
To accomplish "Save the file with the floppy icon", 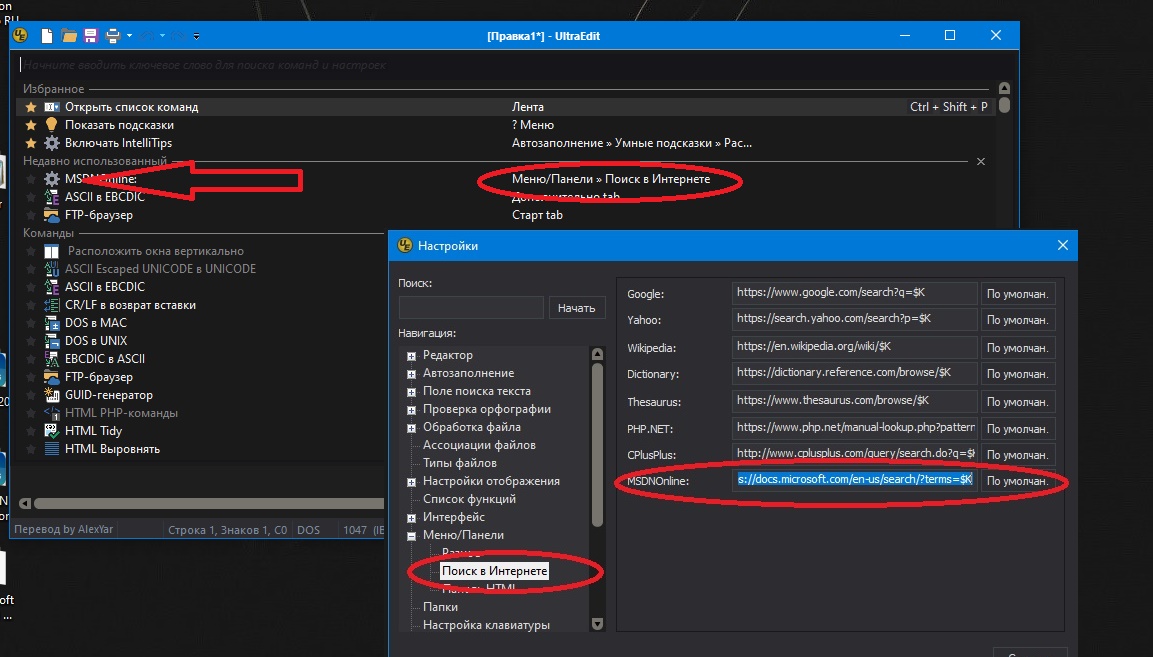I will (90, 35).
